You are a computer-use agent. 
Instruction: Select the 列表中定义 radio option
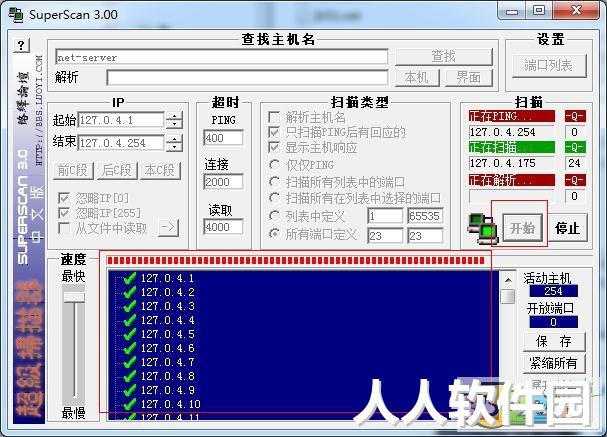click(x=274, y=216)
